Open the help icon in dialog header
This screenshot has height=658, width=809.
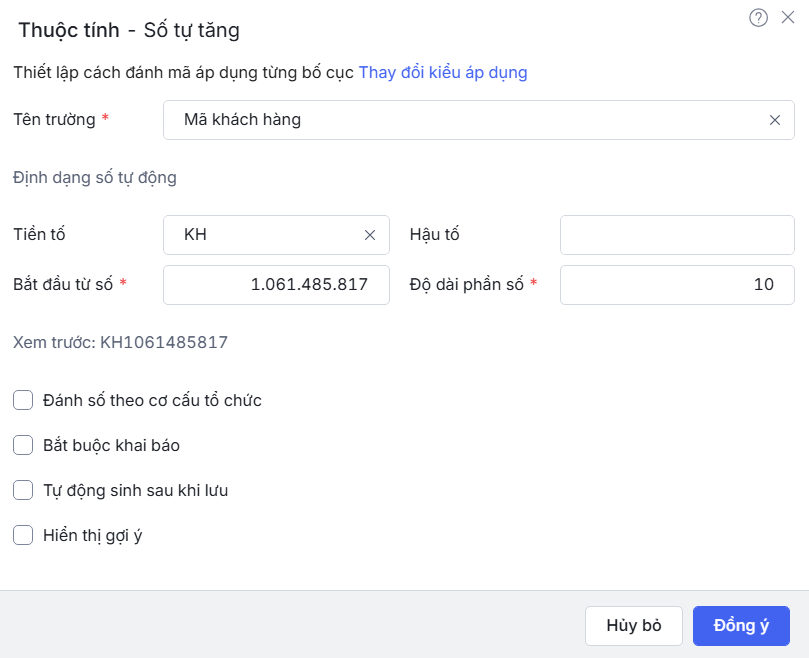pyautogui.click(x=759, y=17)
